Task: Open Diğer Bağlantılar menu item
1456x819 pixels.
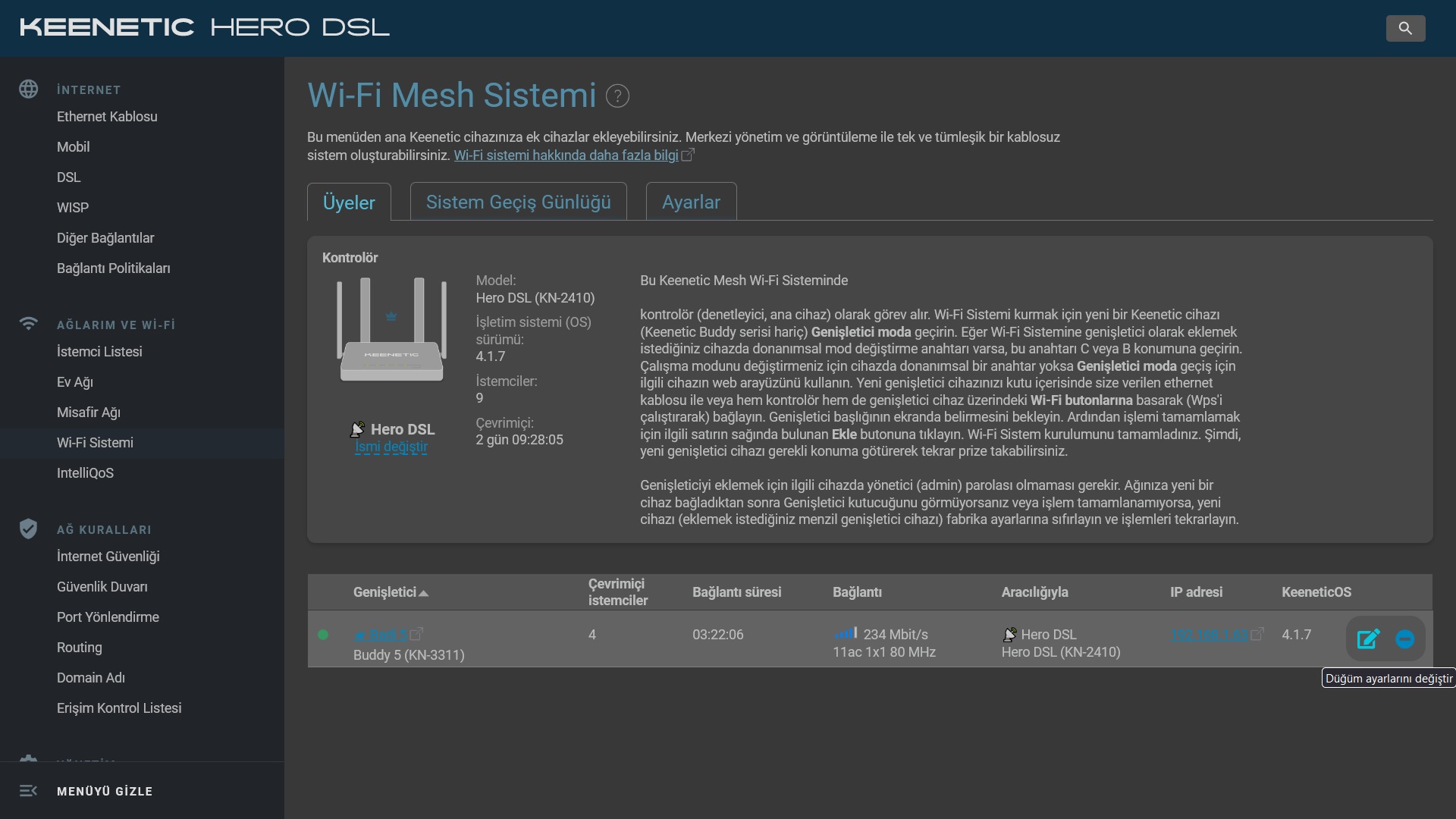Action: 105,238
